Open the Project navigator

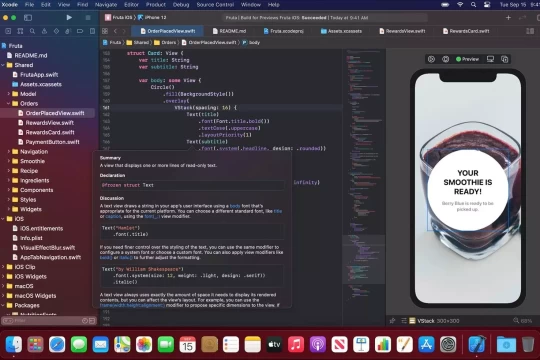point(8,31)
